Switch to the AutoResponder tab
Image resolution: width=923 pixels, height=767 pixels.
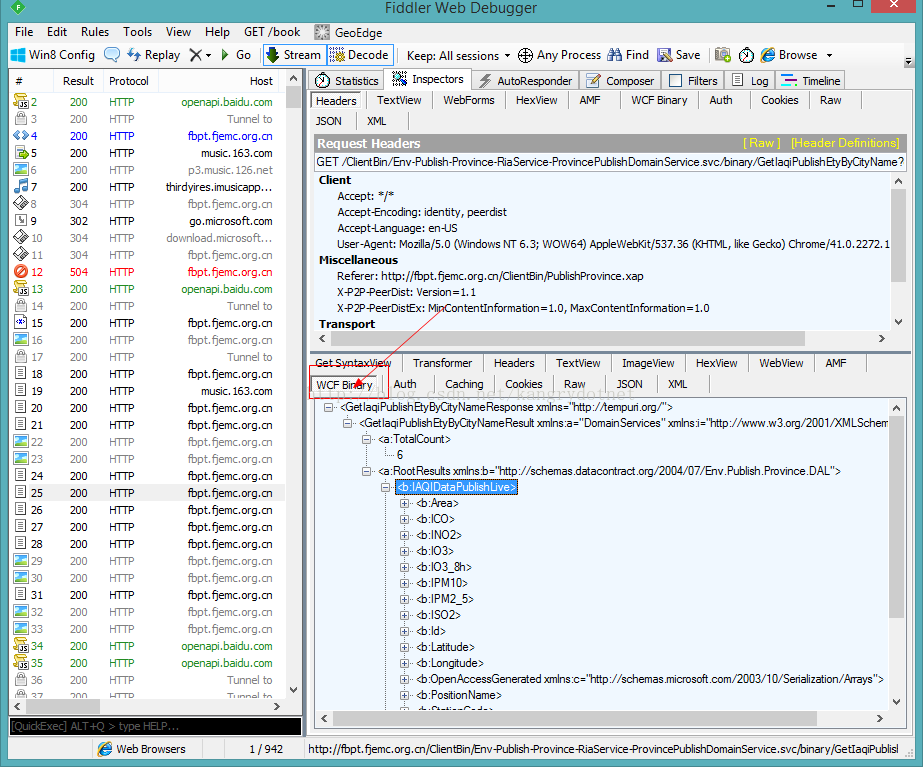tap(526, 81)
